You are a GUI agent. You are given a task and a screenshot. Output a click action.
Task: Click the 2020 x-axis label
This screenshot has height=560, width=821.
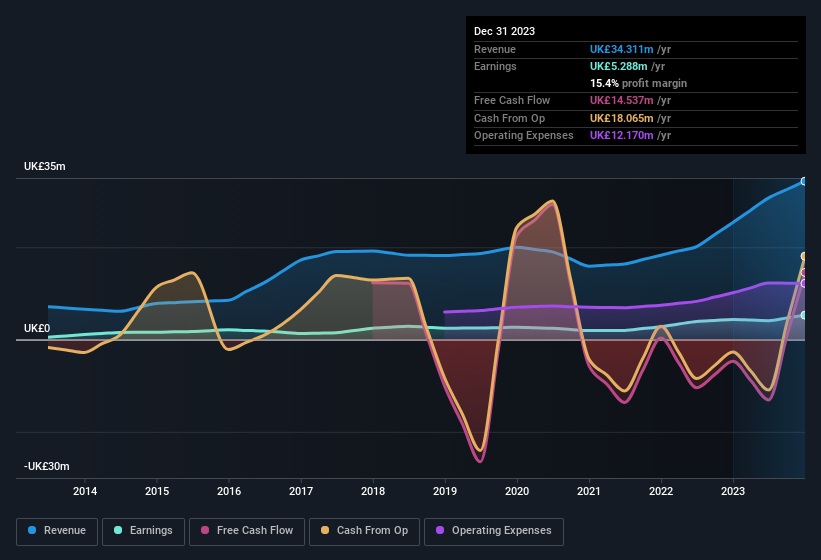[517, 491]
